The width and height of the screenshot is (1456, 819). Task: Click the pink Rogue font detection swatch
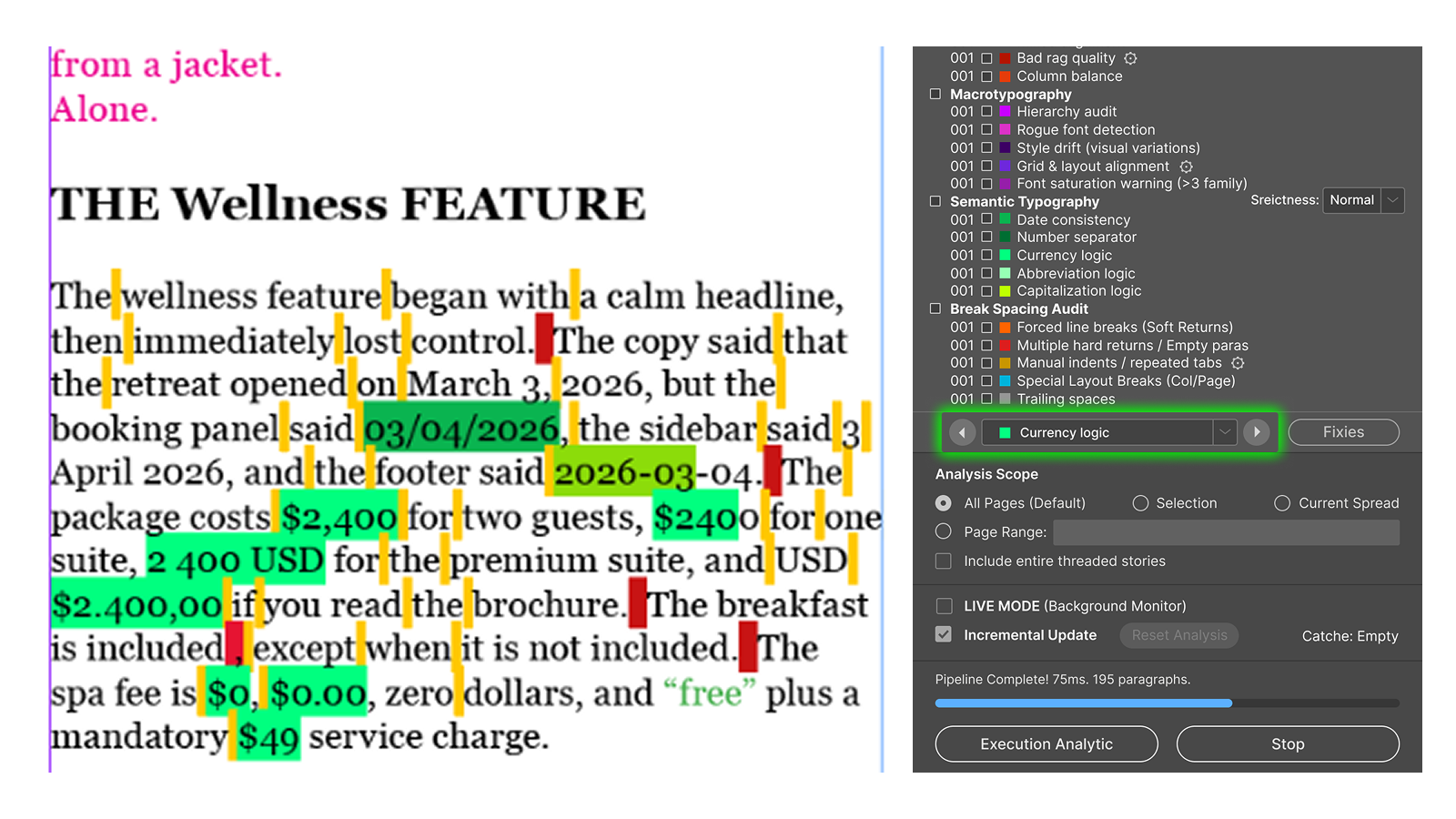click(x=1005, y=130)
